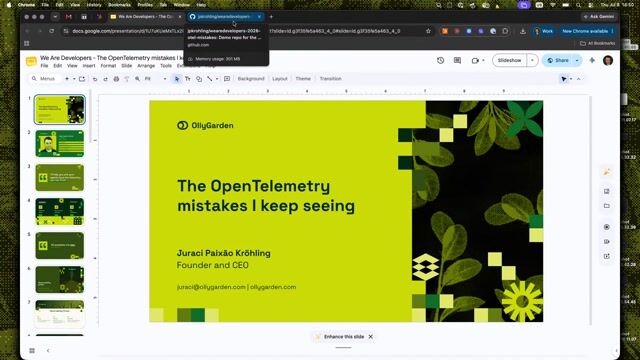Image resolution: width=640 pixels, height=360 pixels.
Task: Expand the Line tool dropdown arrow
Action: pyautogui.click(x=217, y=79)
